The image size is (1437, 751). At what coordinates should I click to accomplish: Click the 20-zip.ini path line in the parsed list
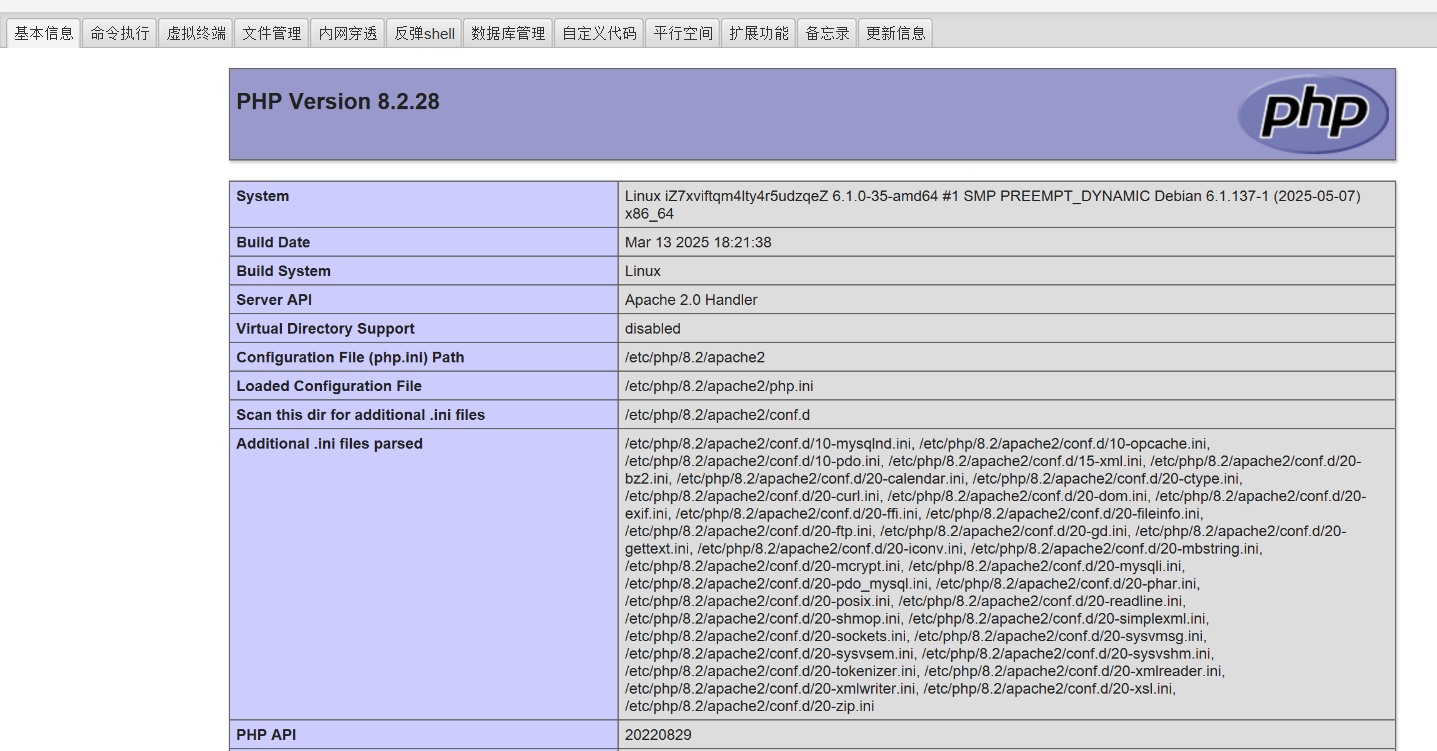pos(749,706)
